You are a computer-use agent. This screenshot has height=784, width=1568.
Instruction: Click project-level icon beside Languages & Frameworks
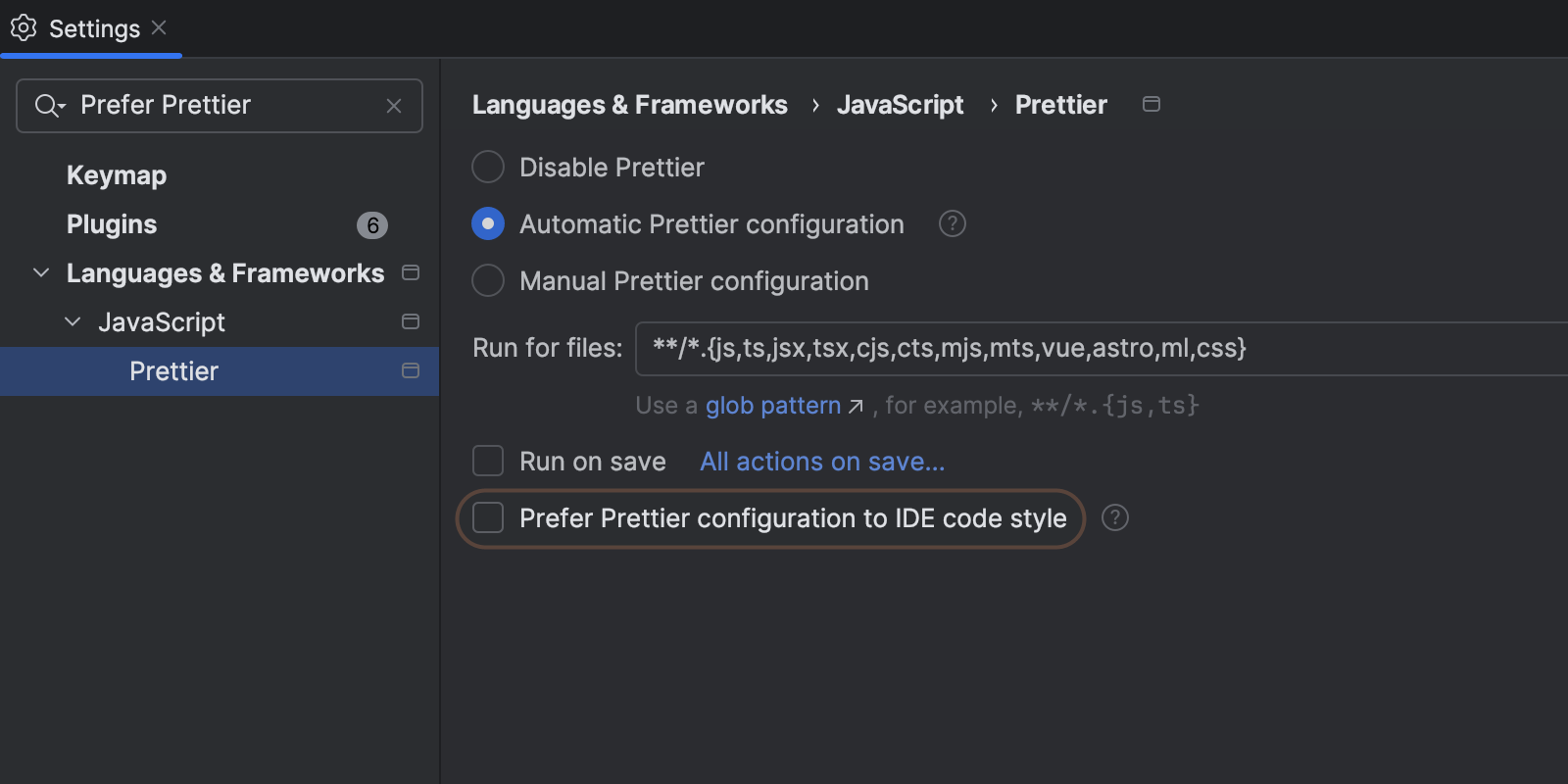(411, 272)
